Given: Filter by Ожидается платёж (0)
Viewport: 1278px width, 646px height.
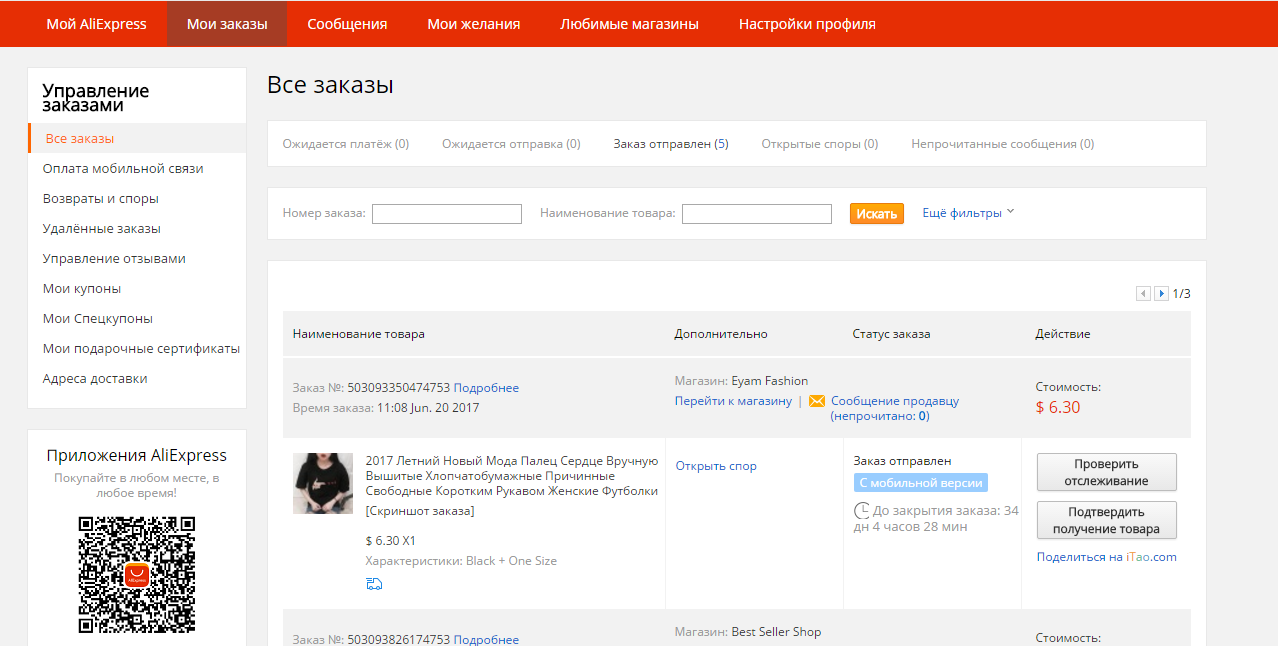Looking at the screenshot, I should click(x=346, y=144).
